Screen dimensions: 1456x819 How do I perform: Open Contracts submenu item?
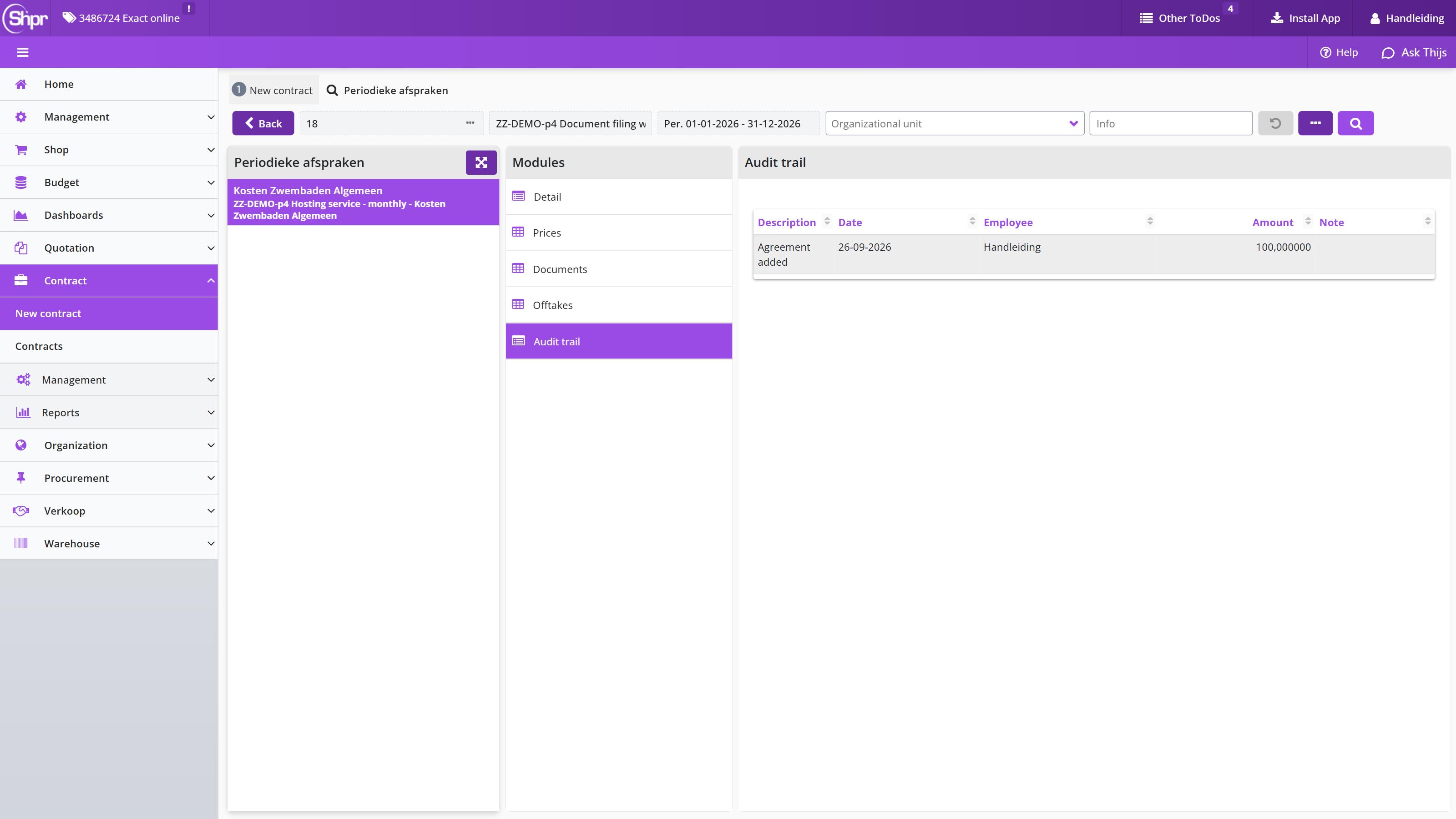pos(109,346)
